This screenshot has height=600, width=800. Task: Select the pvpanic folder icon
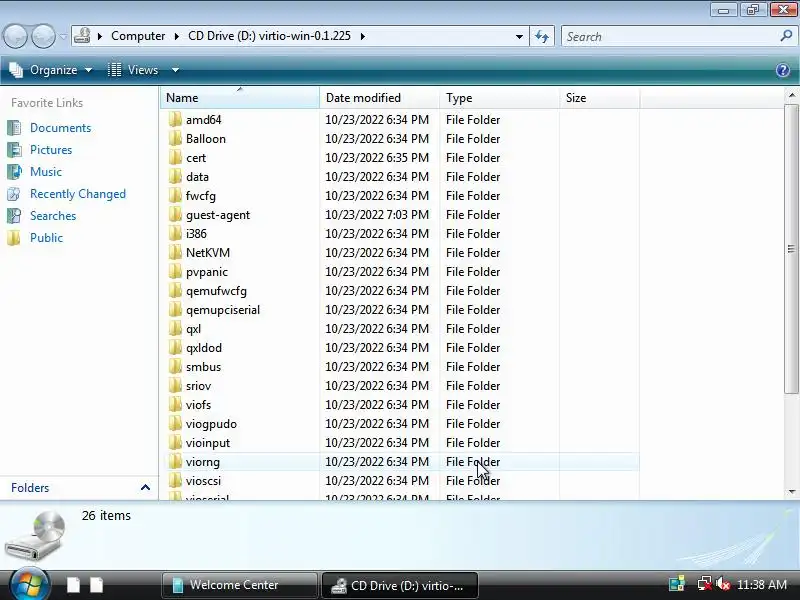[175, 272]
